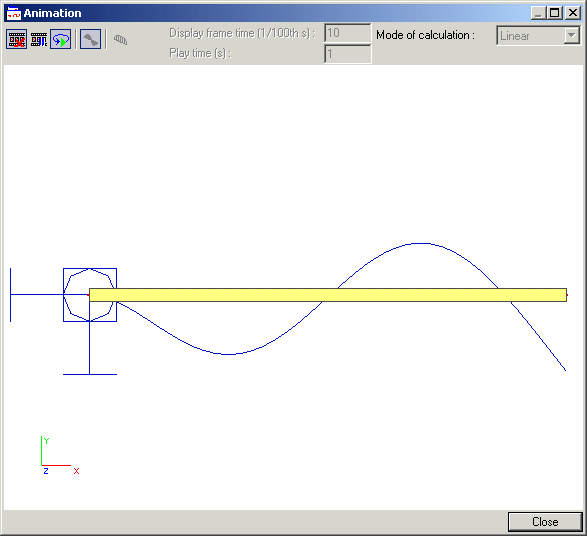Select the Linear combo box text
Viewport: 587px width, 536px height.
coord(515,36)
